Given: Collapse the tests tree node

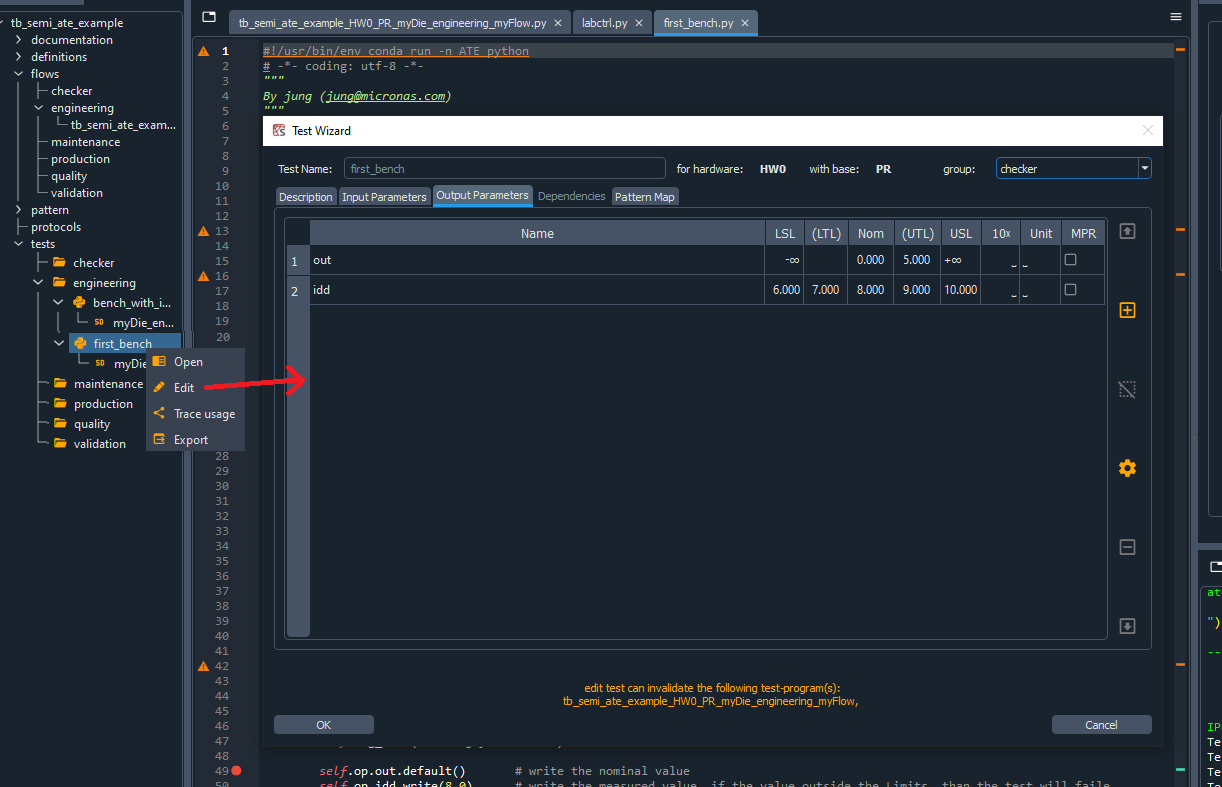Looking at the screenshot, I should (19, 244).
